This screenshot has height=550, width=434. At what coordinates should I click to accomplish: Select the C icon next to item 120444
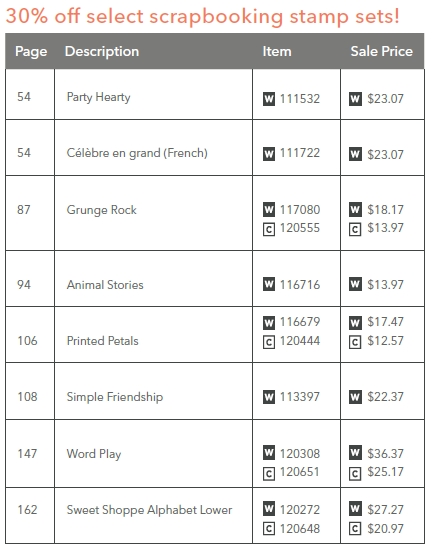(x=269, y=342)
